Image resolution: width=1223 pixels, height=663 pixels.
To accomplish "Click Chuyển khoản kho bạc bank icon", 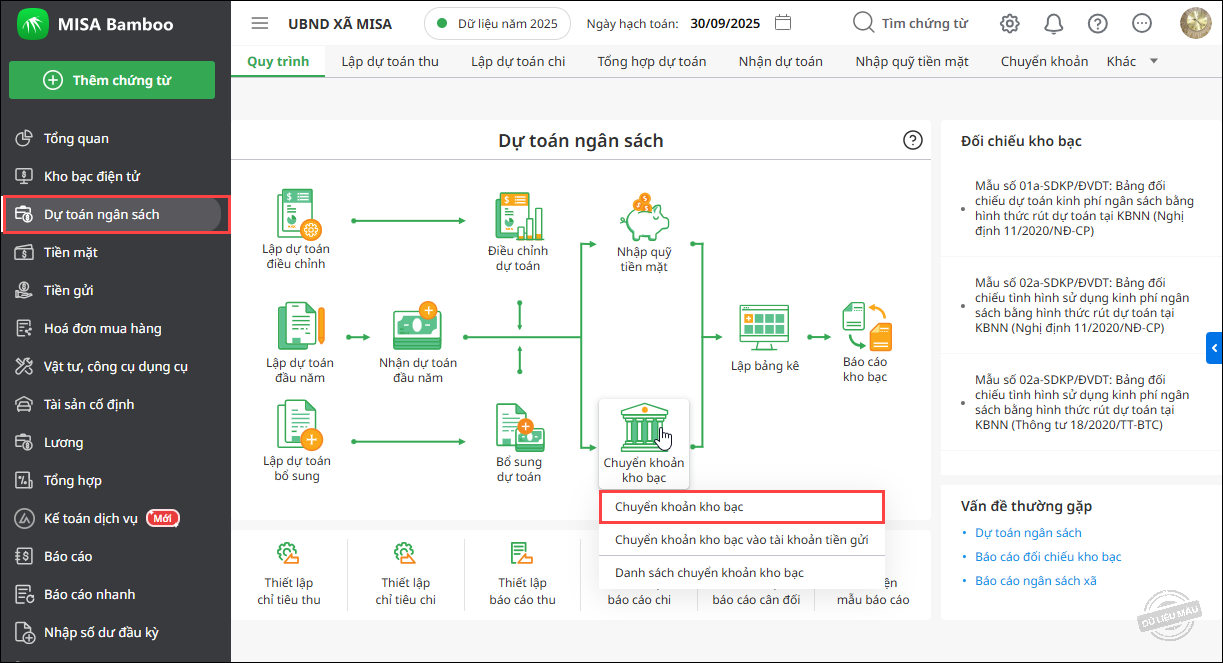I will tap(644, 428).
